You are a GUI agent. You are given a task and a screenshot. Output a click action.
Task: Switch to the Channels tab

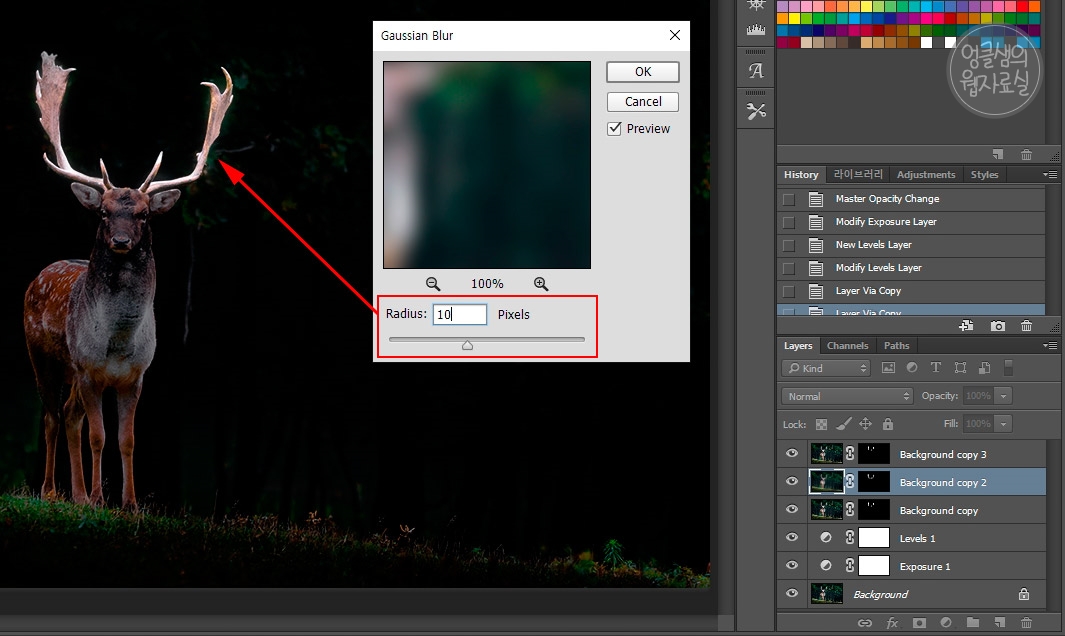click(847, 346)
